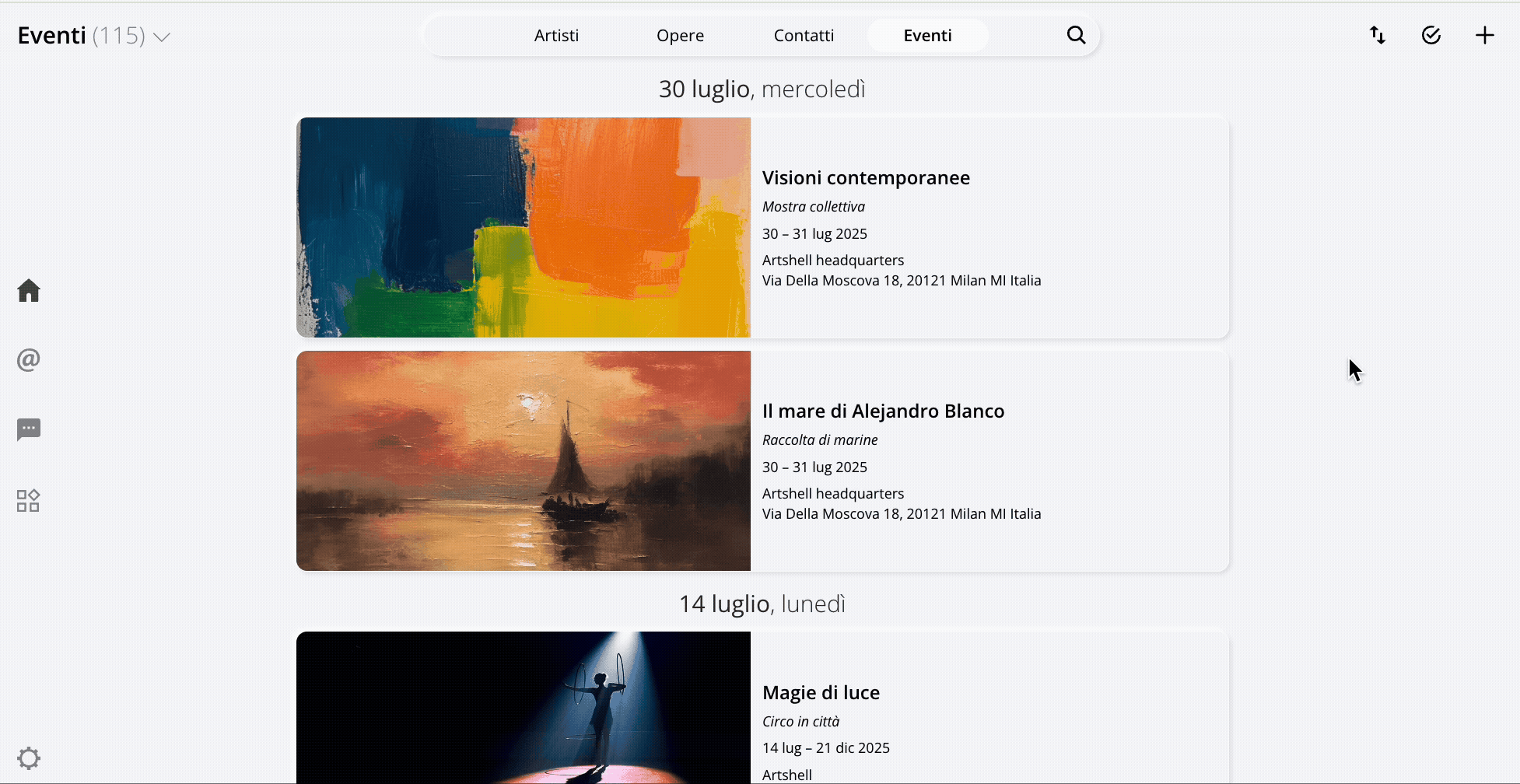Open the Home icon in the sidebar

pos(29,290)
